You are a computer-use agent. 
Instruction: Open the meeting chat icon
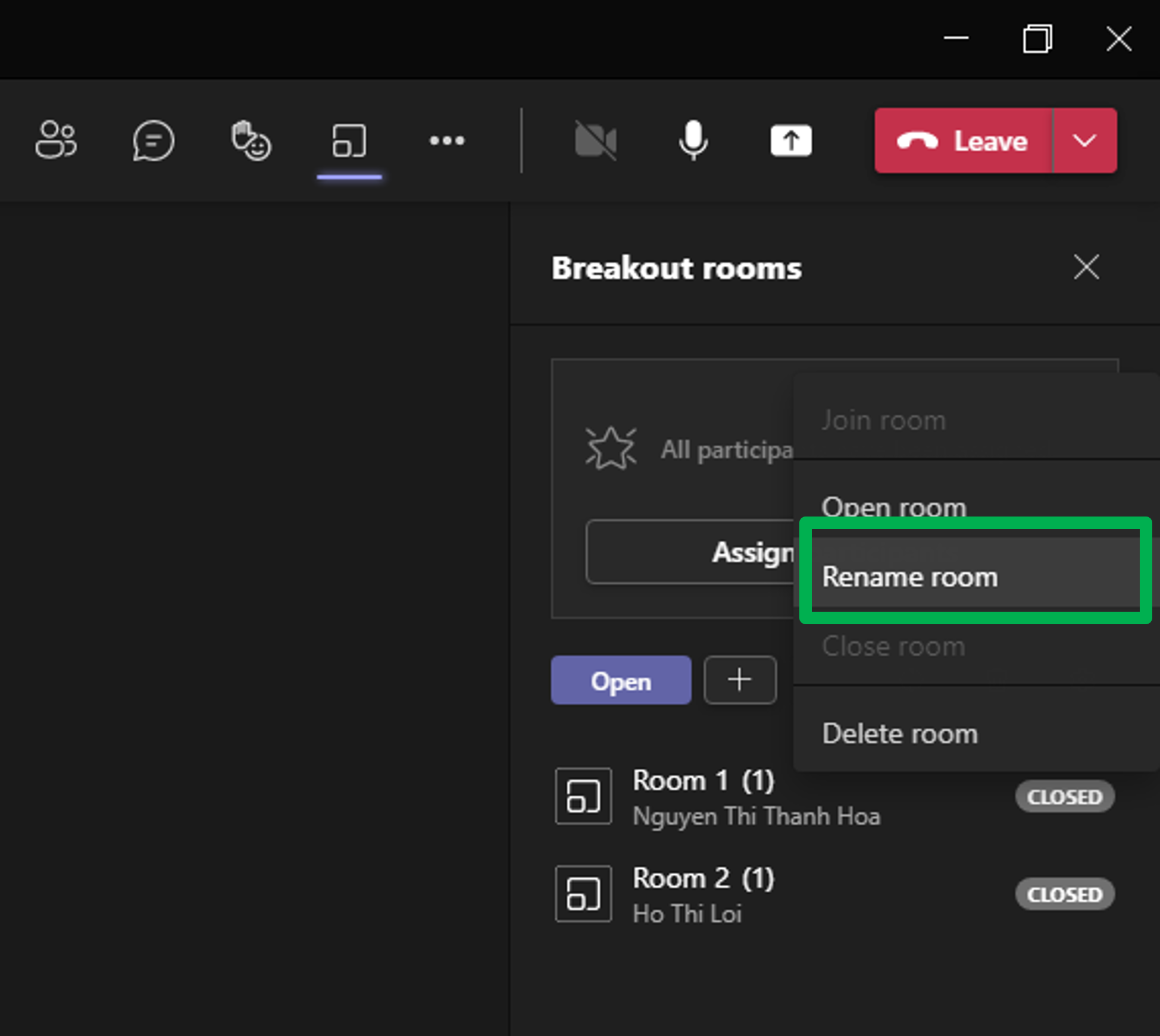(153, 140)
